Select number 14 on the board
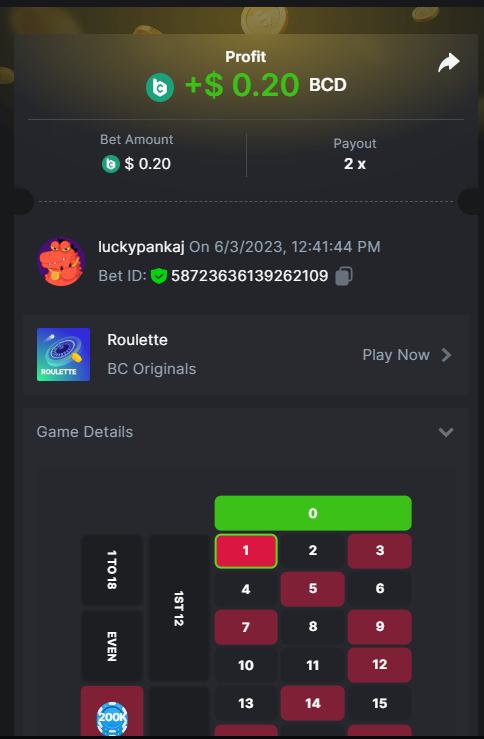The image size is (484, 739). [312, 703]
